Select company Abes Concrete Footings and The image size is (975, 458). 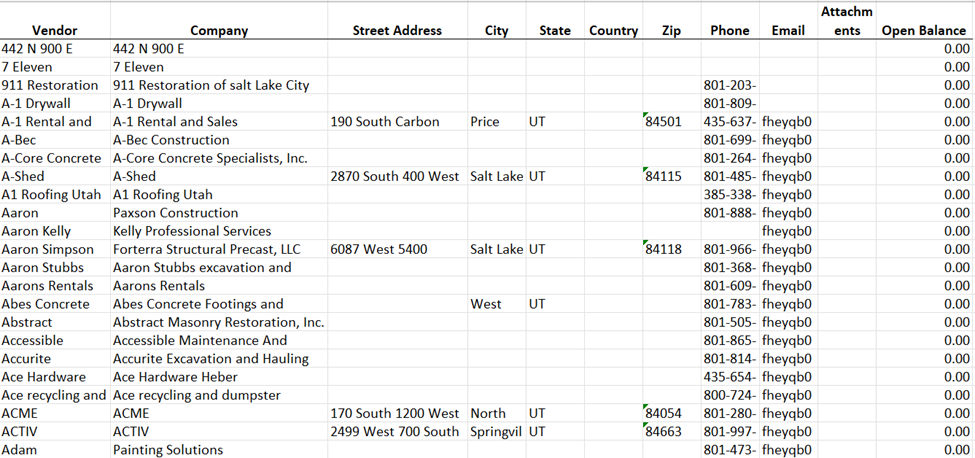point(219,305)
